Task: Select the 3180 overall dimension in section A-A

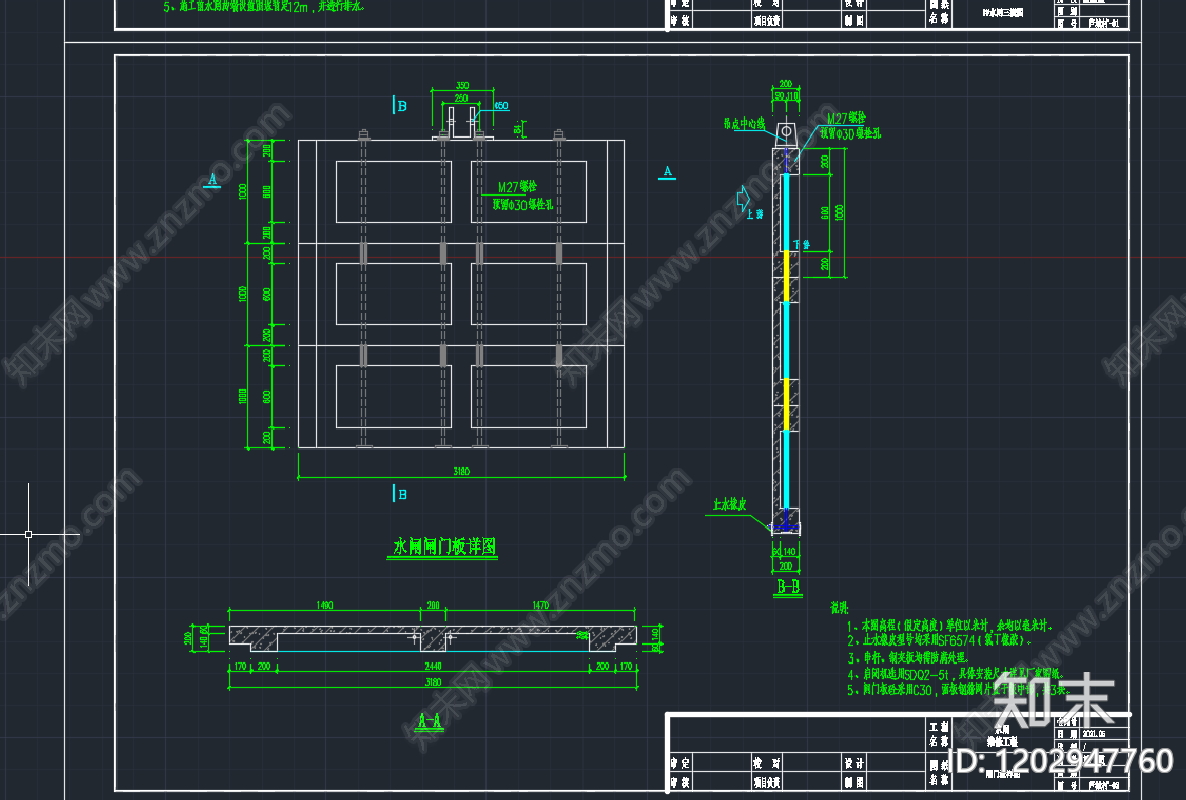Action: point(433,682)
